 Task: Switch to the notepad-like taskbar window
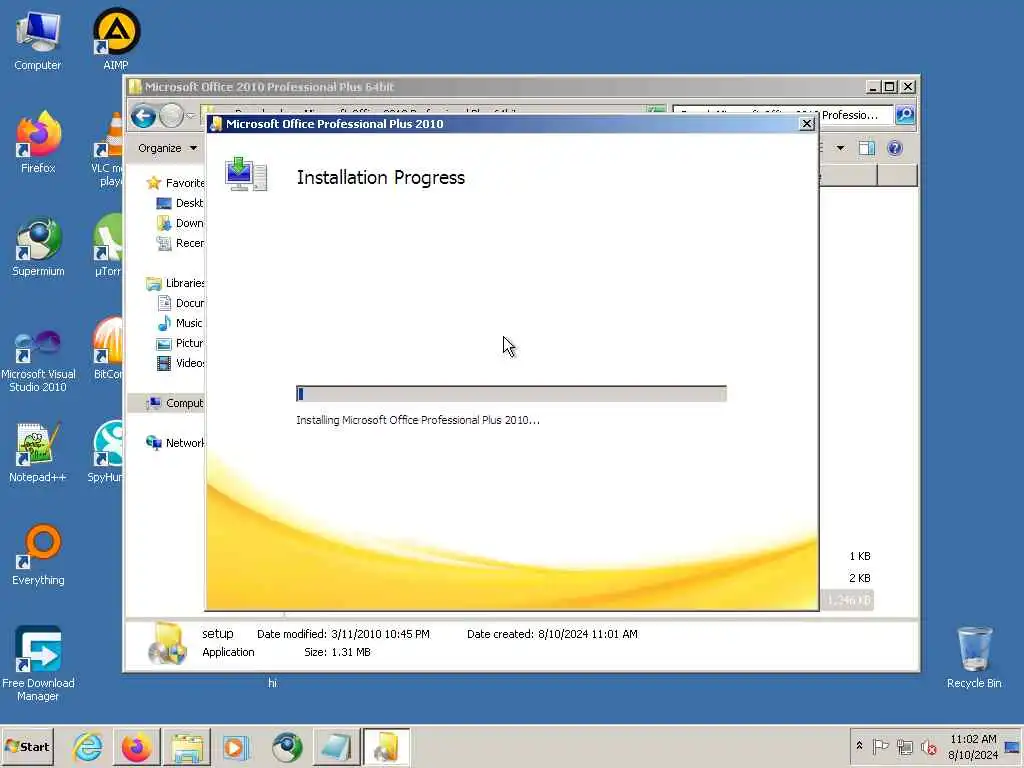coord(336,747)
